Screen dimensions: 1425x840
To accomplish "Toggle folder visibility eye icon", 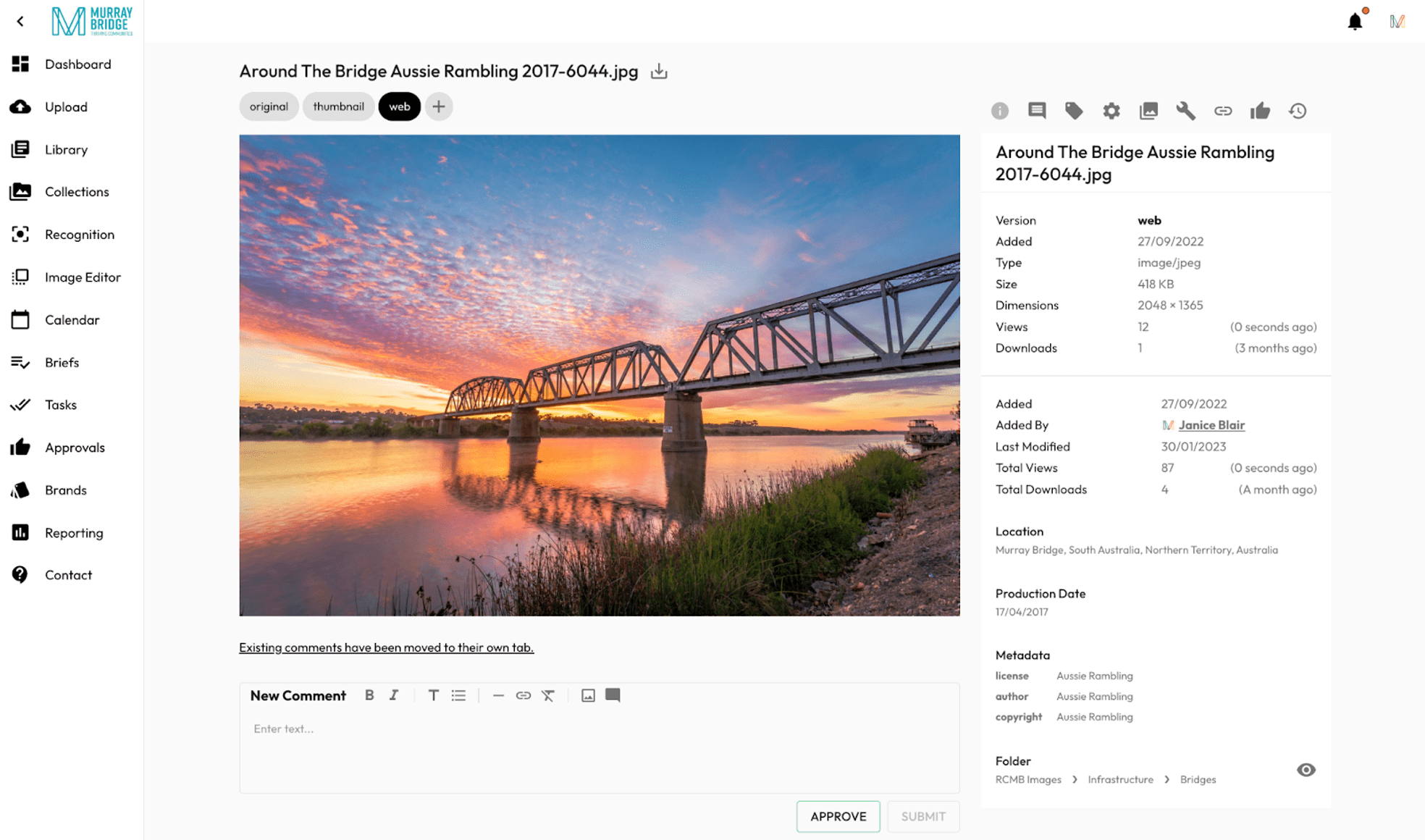I will point(1306,770).
